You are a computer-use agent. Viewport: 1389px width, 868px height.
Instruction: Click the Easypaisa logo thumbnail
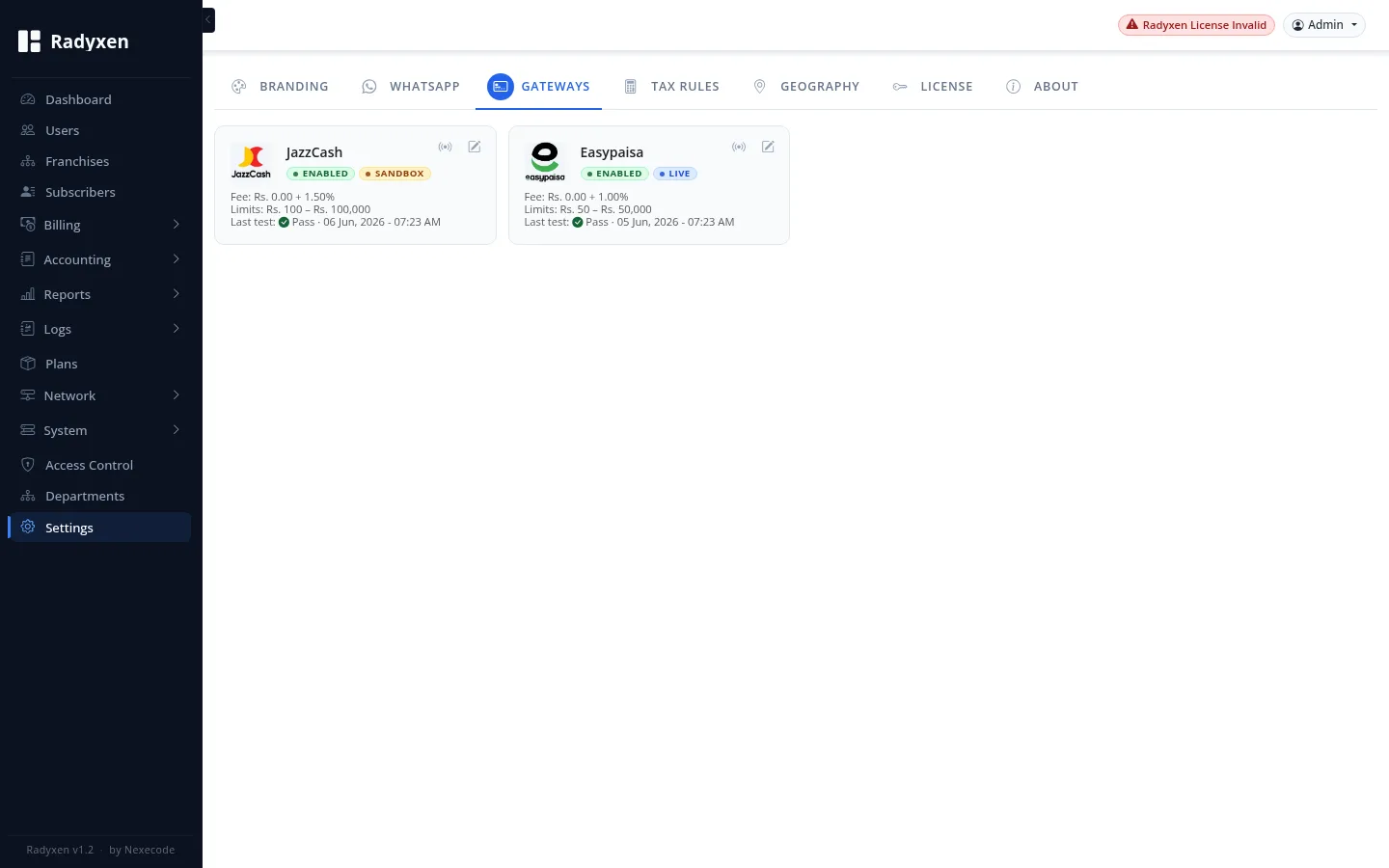[x=545, y=161]
